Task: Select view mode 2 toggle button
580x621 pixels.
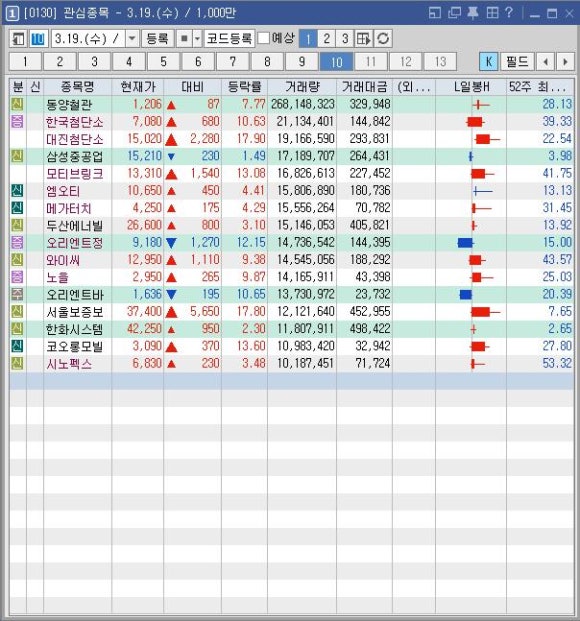Action: (x=326, y=39)
